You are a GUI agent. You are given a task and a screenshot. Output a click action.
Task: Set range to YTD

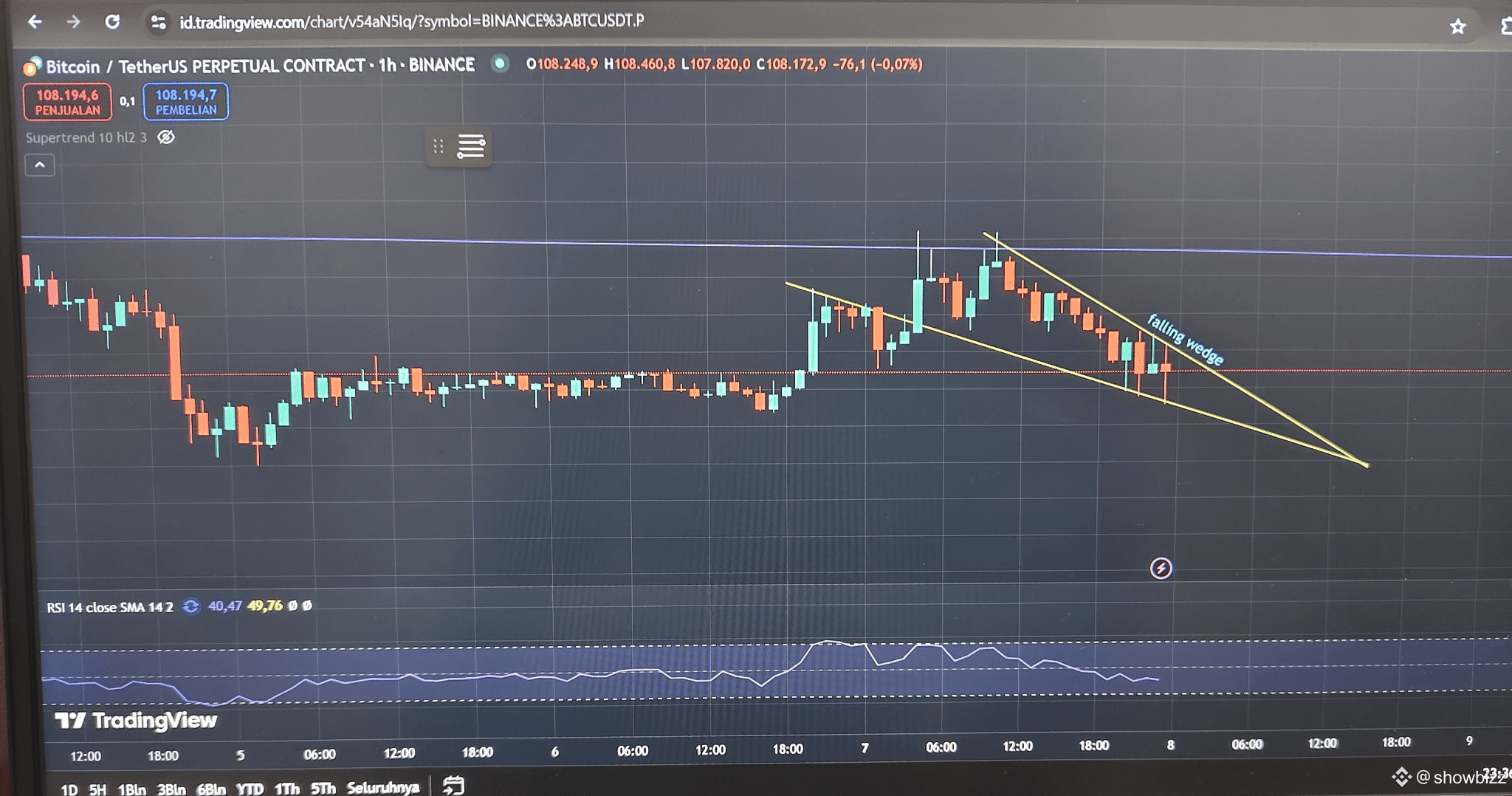(x=250, y=789)
